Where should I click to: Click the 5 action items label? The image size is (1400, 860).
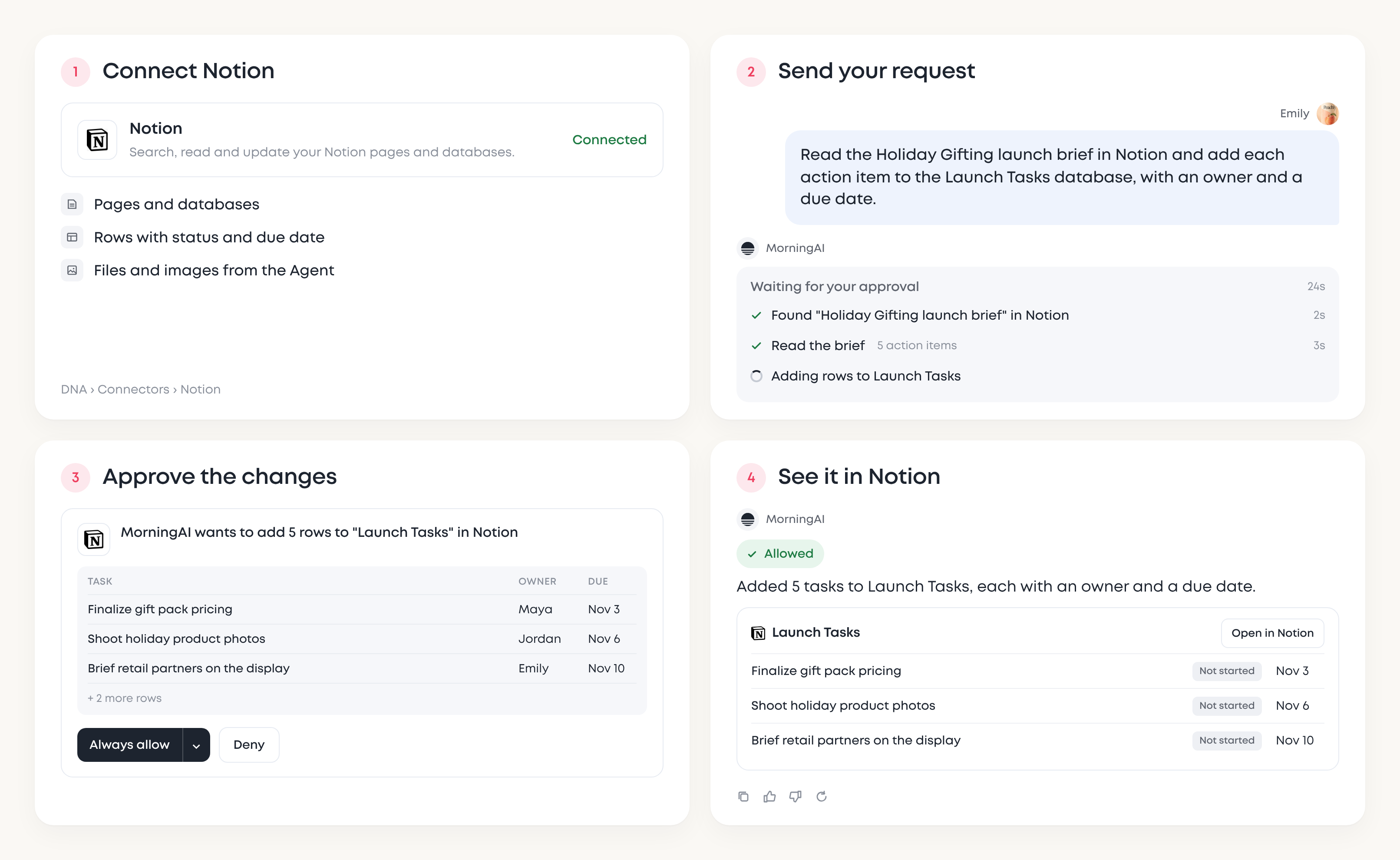917,346
